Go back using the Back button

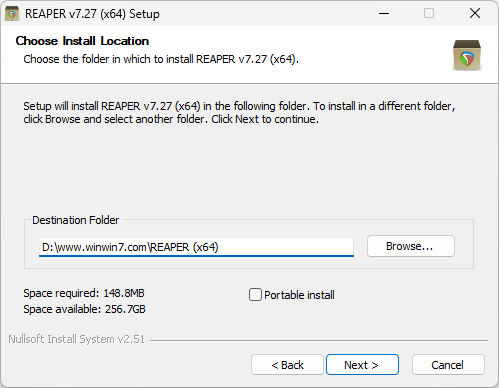point(287,365)
